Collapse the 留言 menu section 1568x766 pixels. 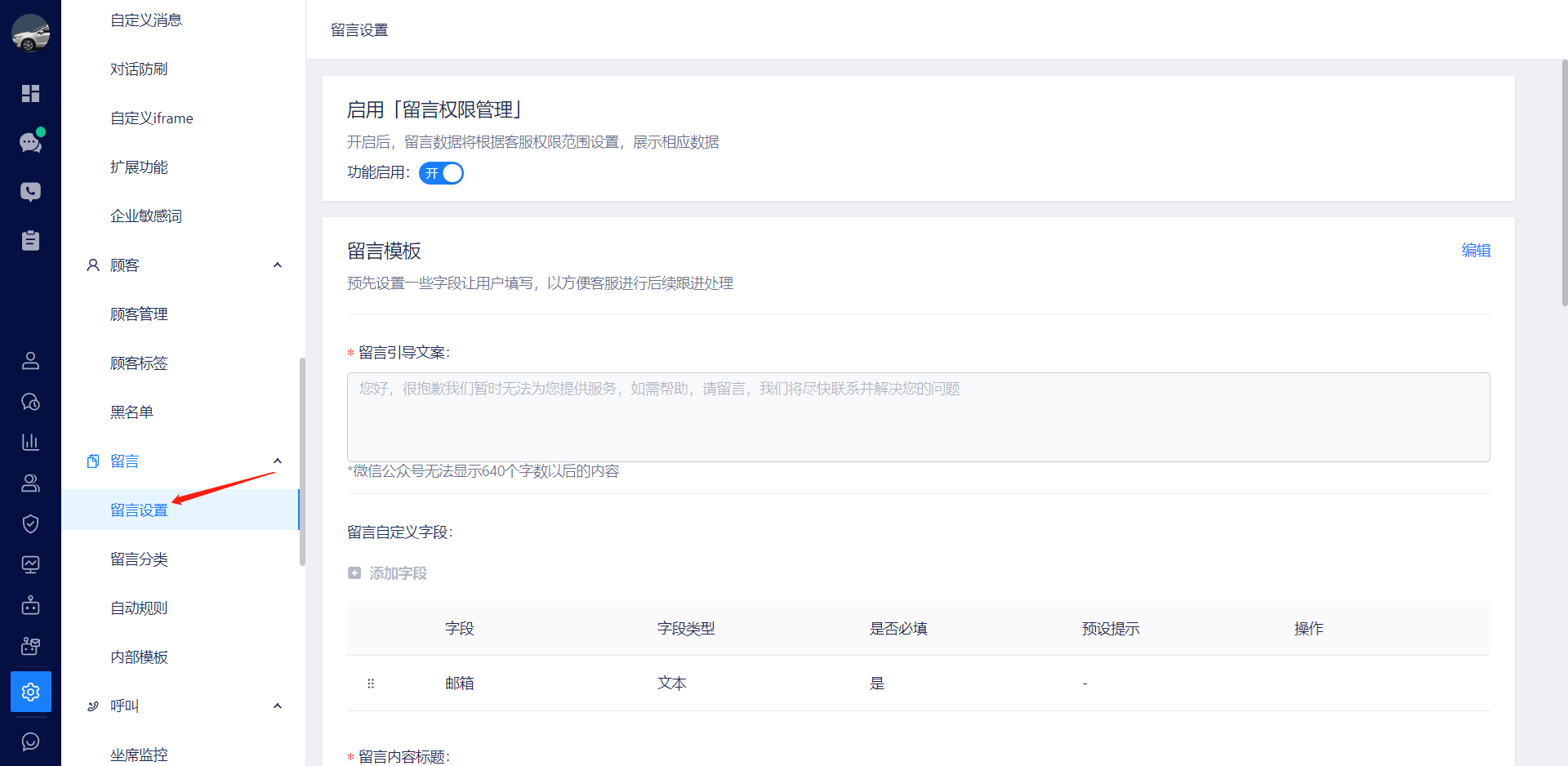(278, 461)
